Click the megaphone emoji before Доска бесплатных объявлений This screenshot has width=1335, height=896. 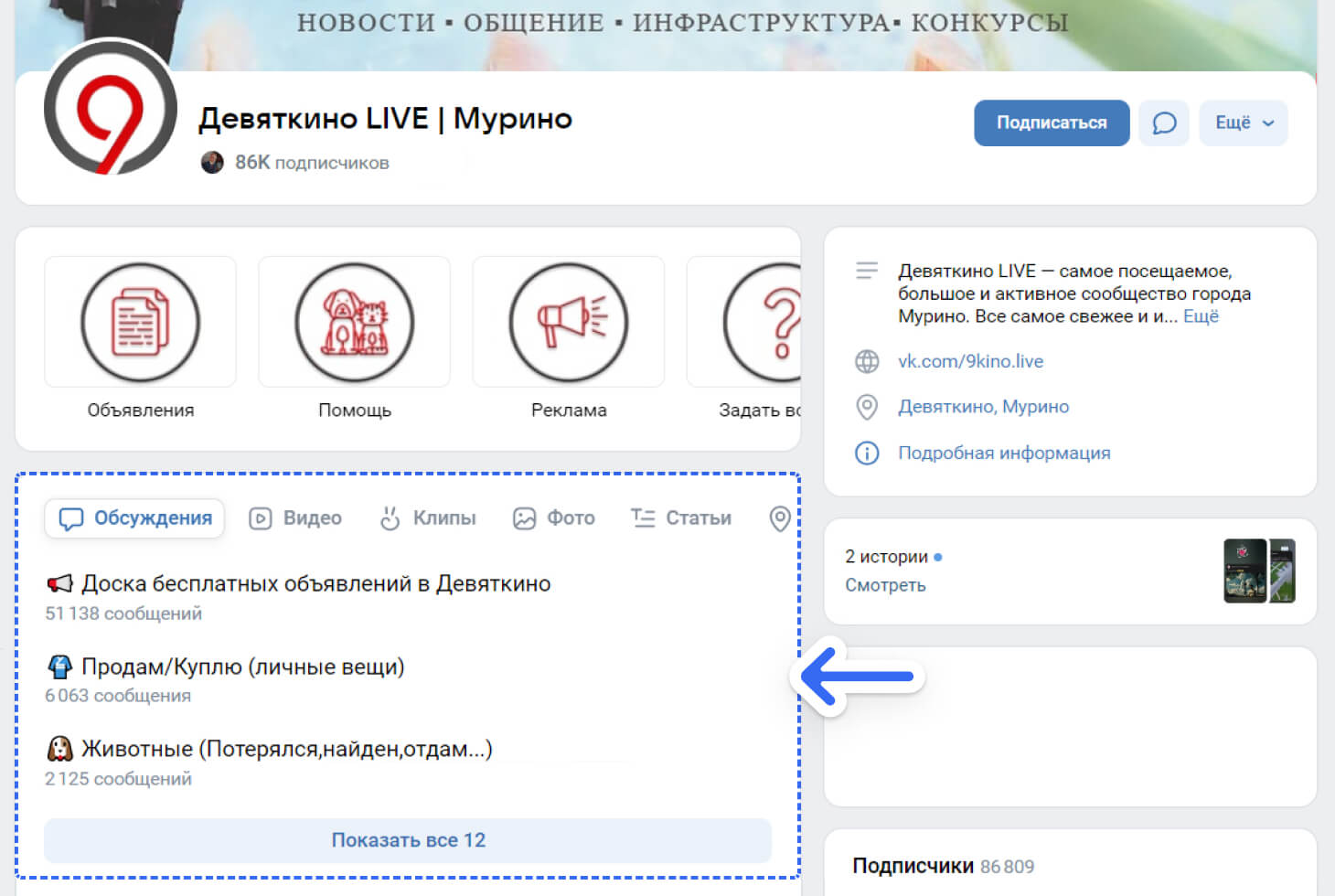tap(59, 583)
